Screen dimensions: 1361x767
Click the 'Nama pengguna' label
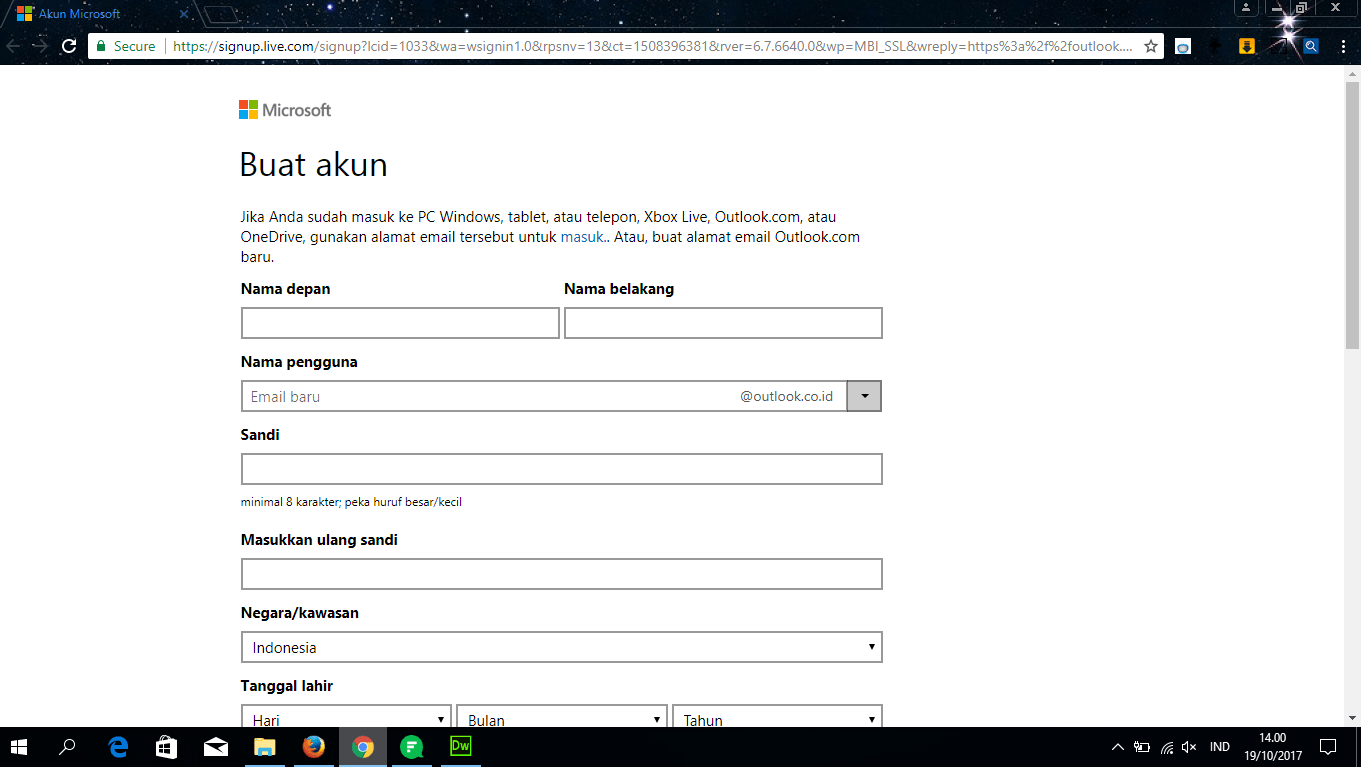[299, 362]
